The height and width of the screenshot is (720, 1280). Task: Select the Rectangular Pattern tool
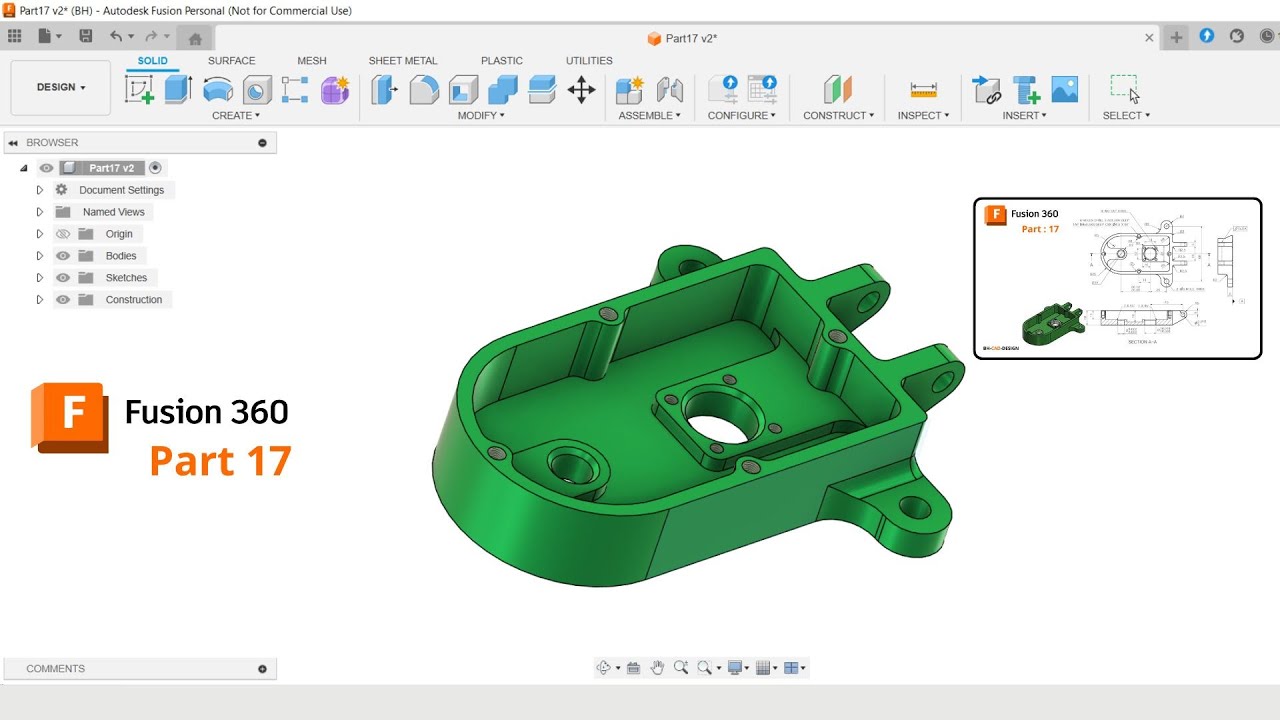tap(295, 90)
